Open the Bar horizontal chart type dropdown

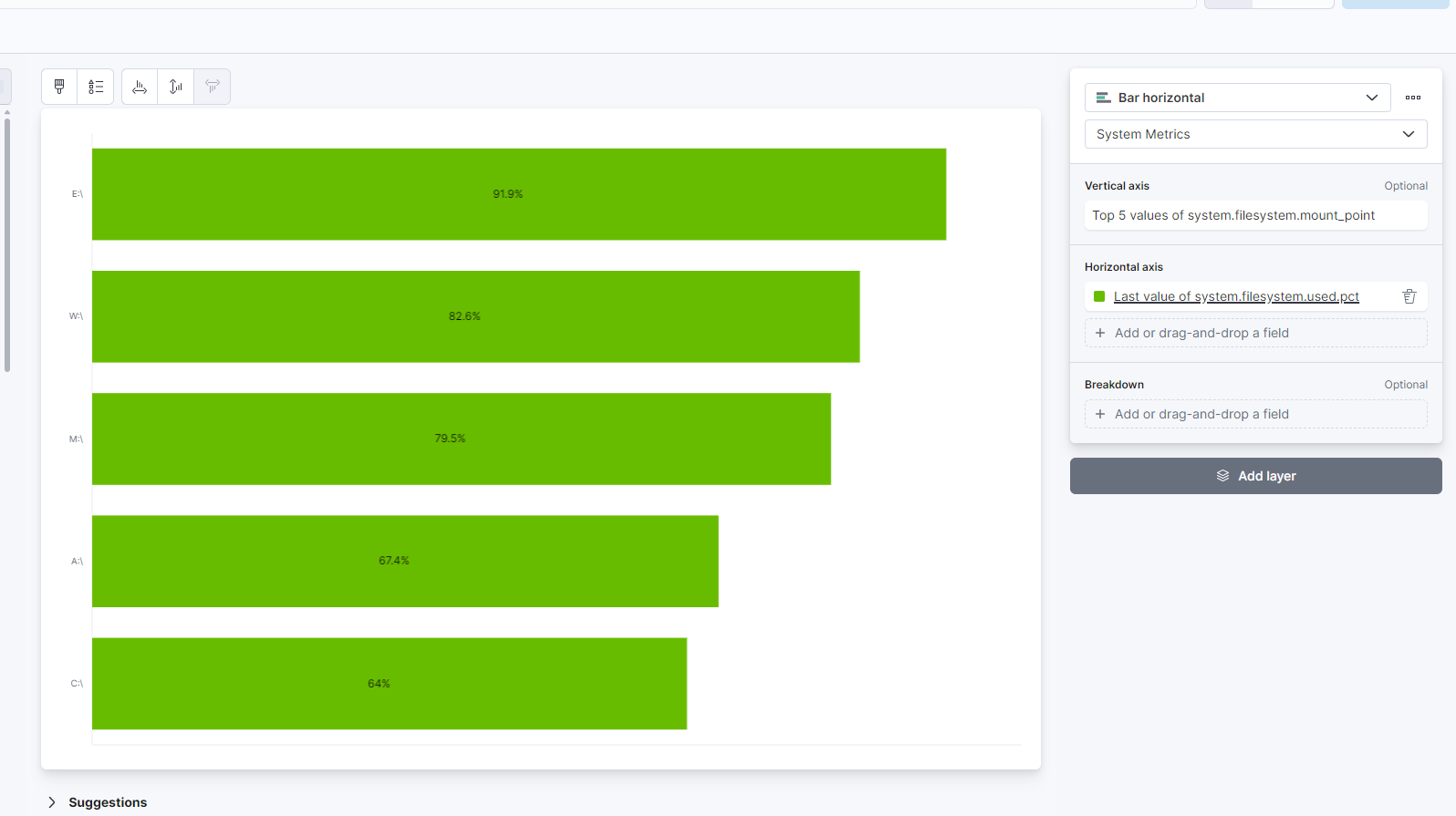[1237, 98]
